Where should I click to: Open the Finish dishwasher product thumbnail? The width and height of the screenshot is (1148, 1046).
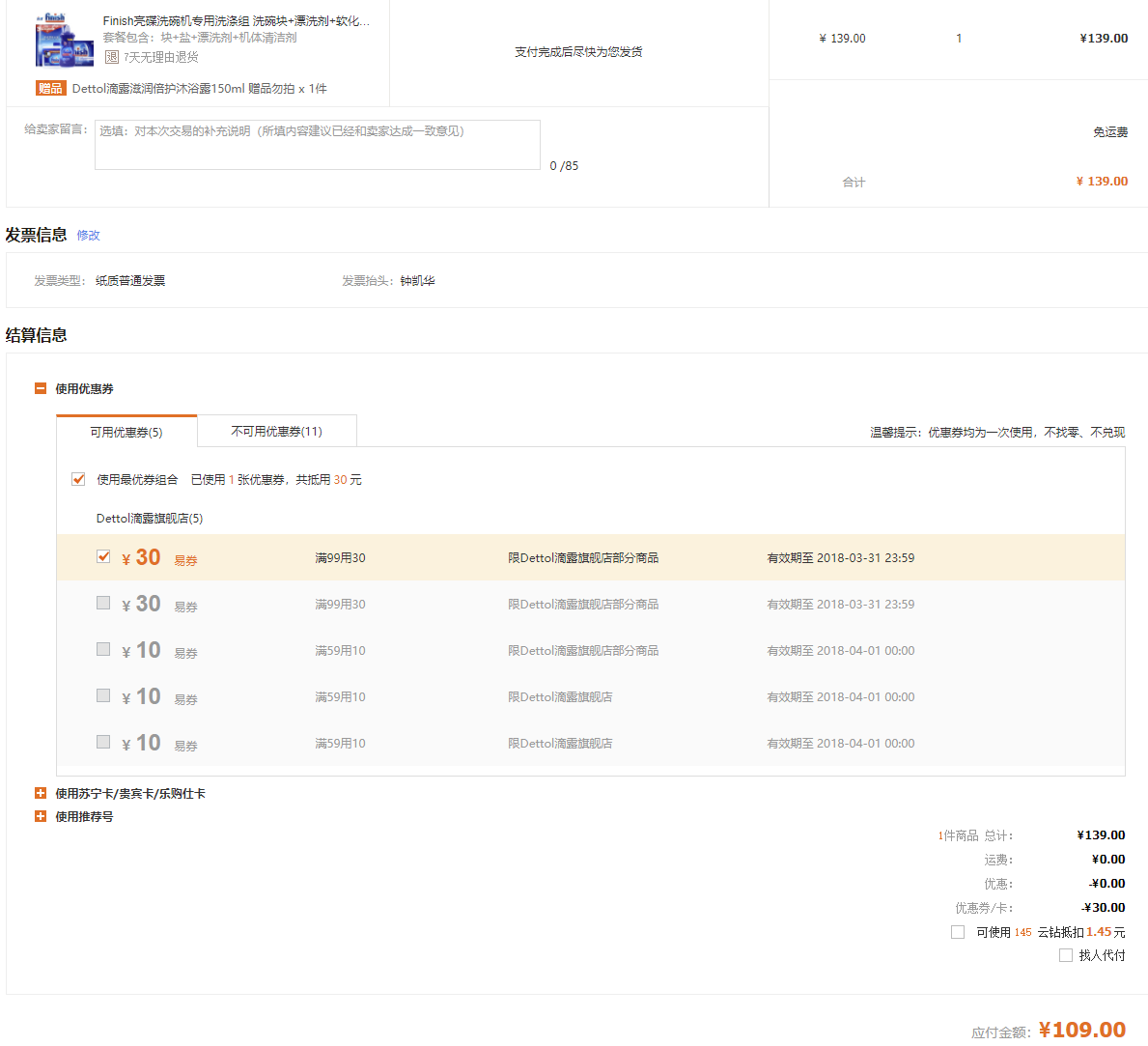click(64, 41)
